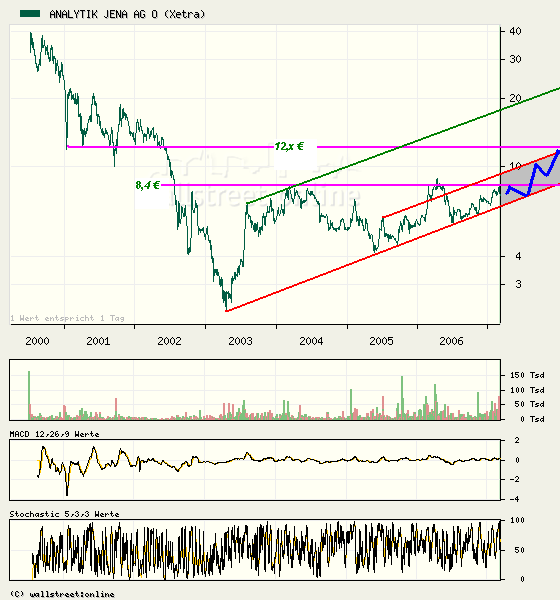Click the '8,4 €' price level label
The width and height of the screenshot is (560, 600).
coord(147,186)
